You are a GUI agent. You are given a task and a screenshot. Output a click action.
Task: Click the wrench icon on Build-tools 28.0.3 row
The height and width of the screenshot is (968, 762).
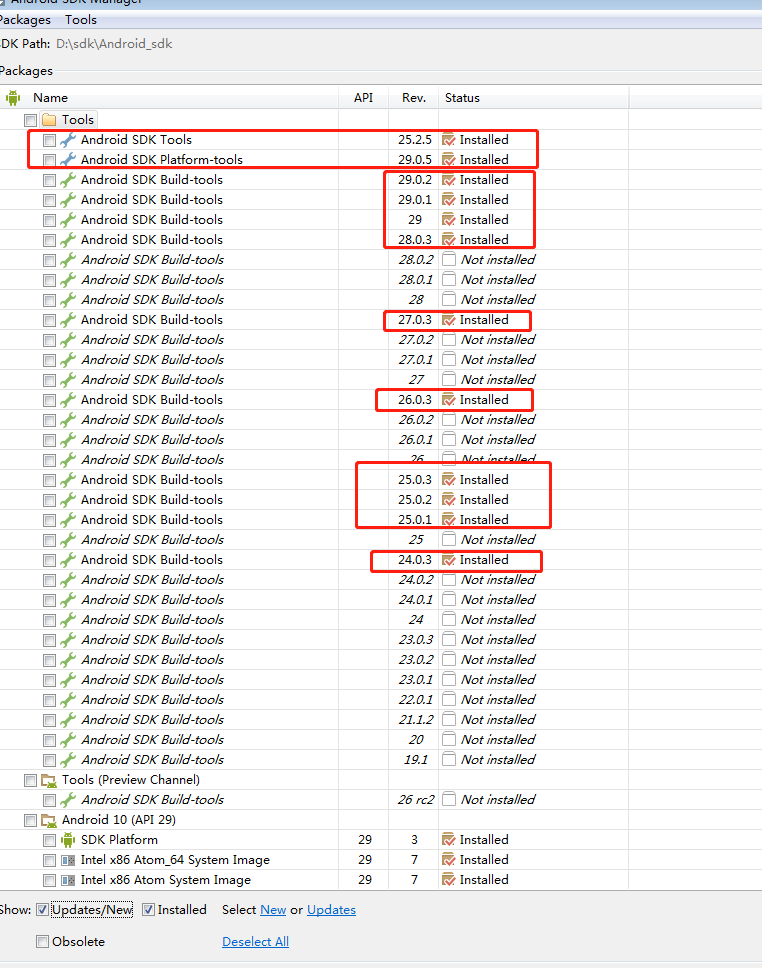68,240
